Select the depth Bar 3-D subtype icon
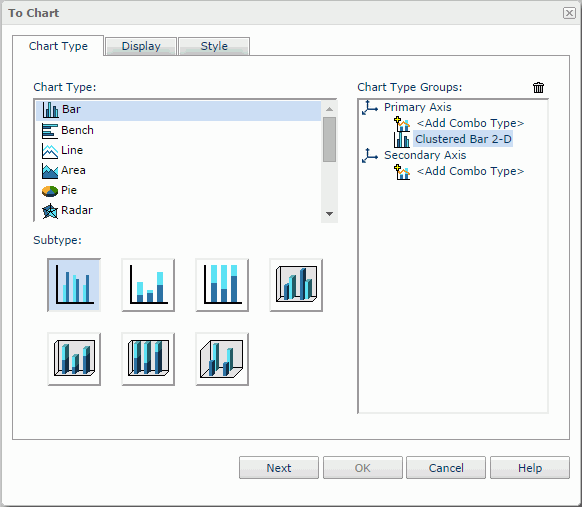 [x=222, y=359]
